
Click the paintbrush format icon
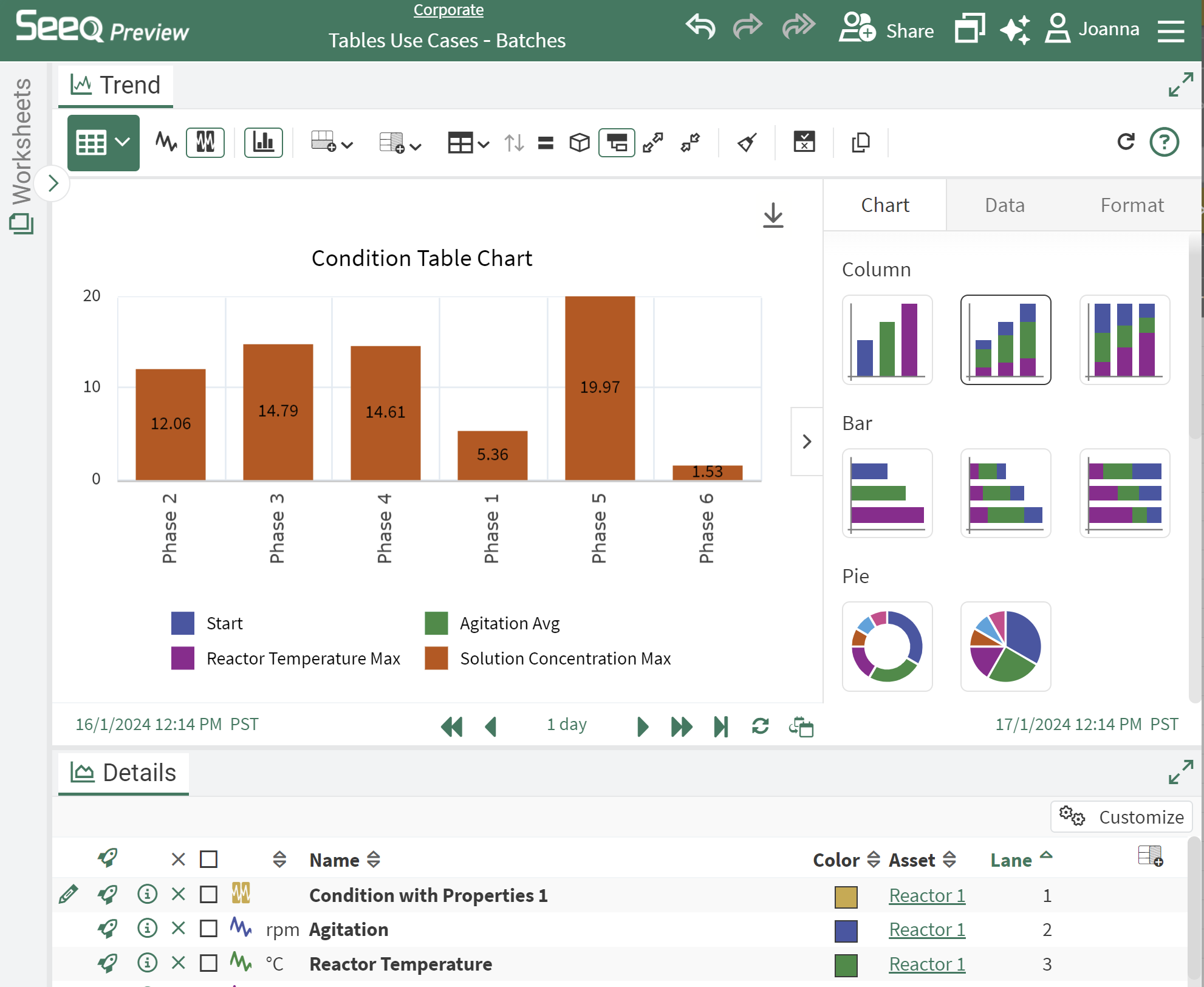(x=747, y=143)
